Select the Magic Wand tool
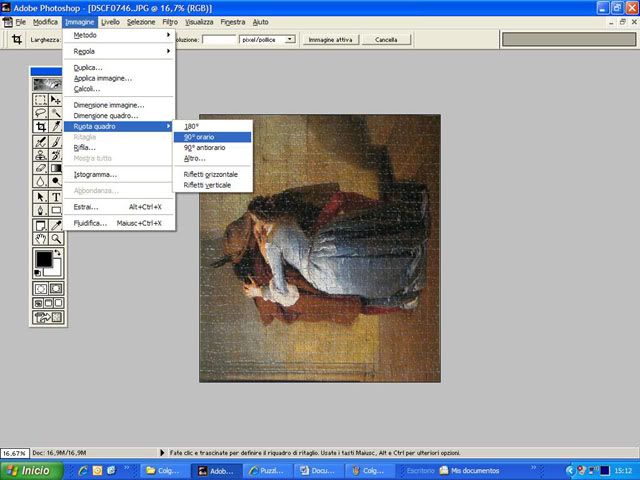This screenshot has height=480, width=640. (x=56, y=113)
